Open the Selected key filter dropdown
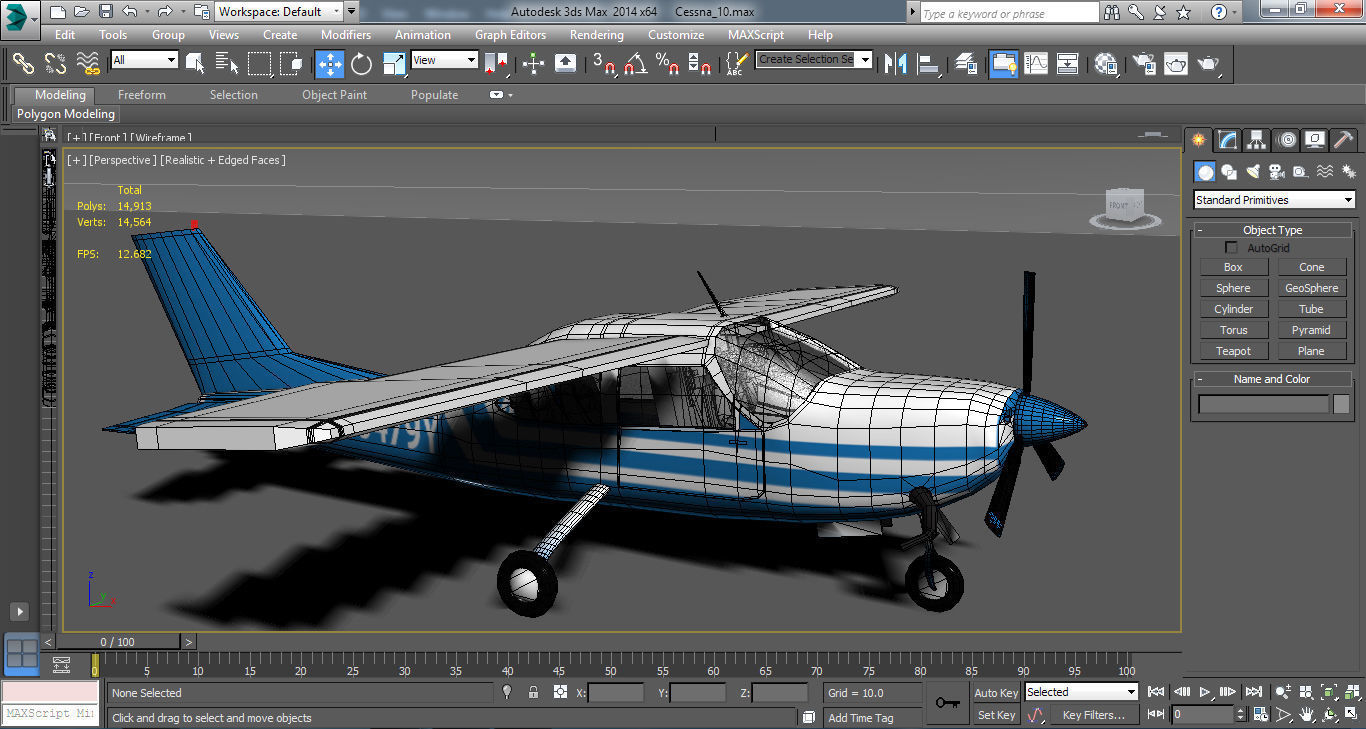The width and height of the screenshot is (1366, 729). (x=1081, y=692)
